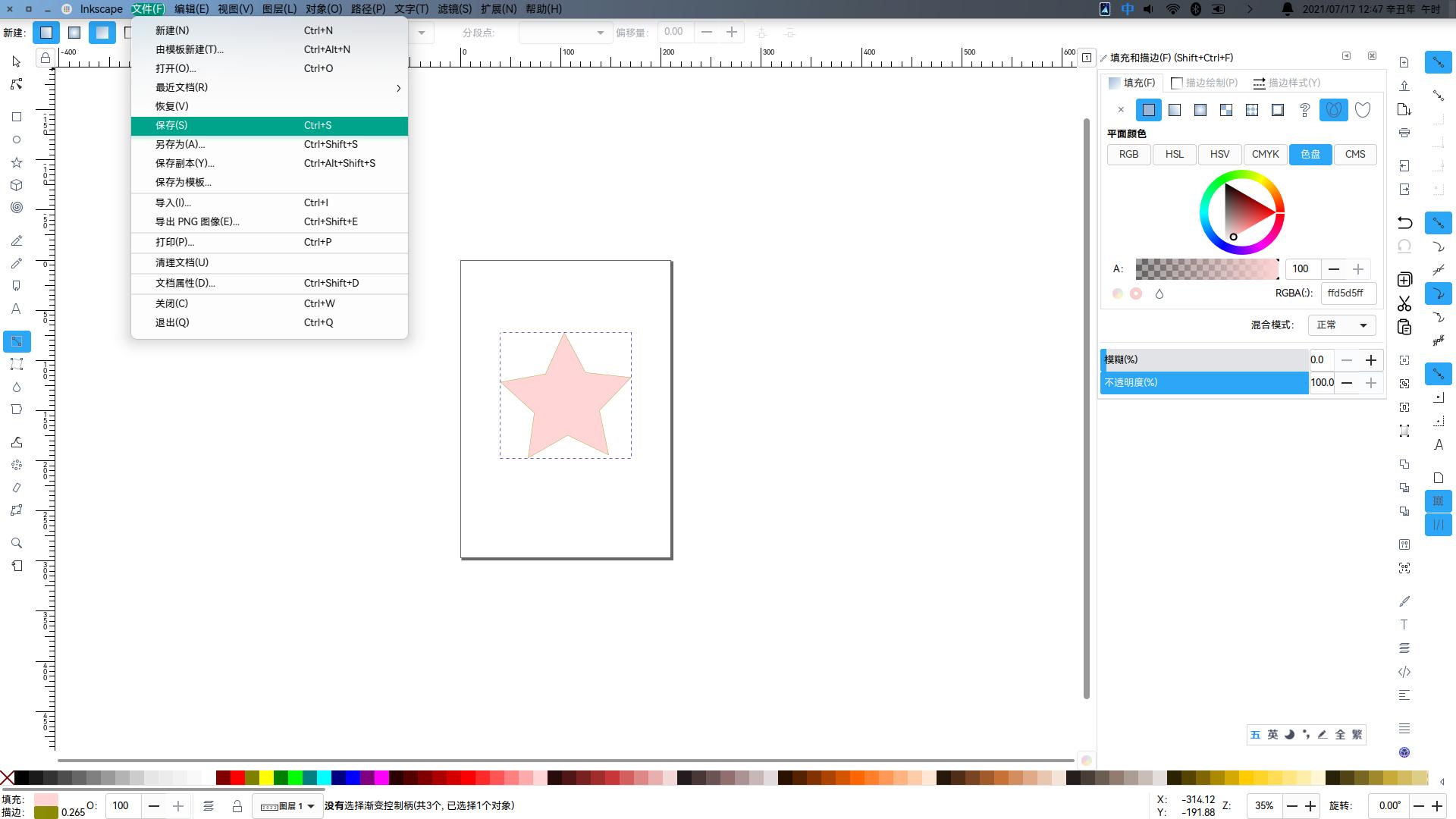Click the Undo arrow icon
This screenshot has width=1456, height=819.
click(1404, 222)
